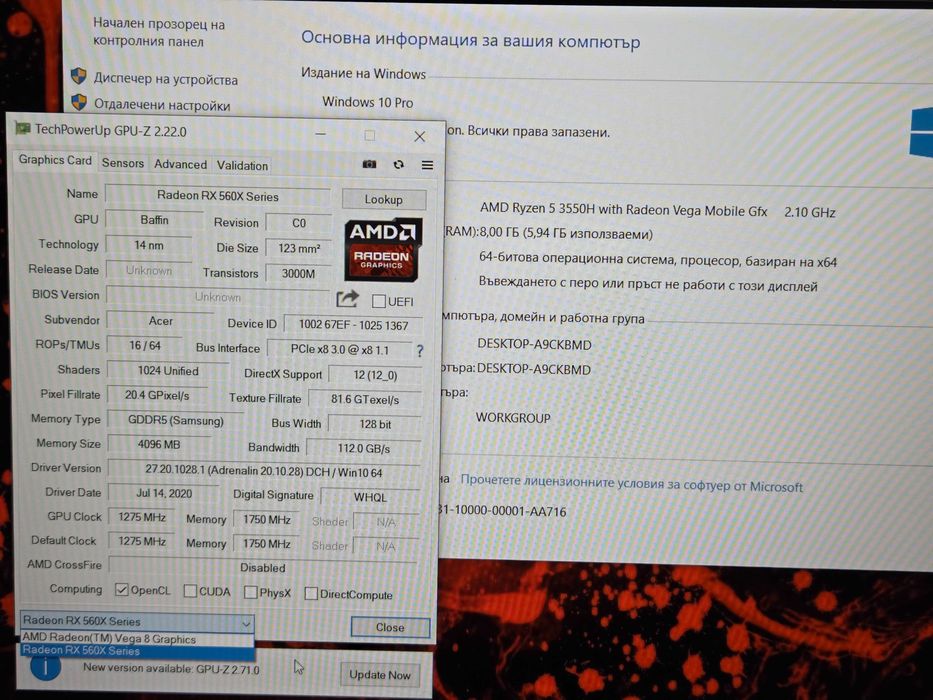Screen dimensions: 933x700
Task: Click the AMD CrossFire Disabled field
Action: pos(263,567)
